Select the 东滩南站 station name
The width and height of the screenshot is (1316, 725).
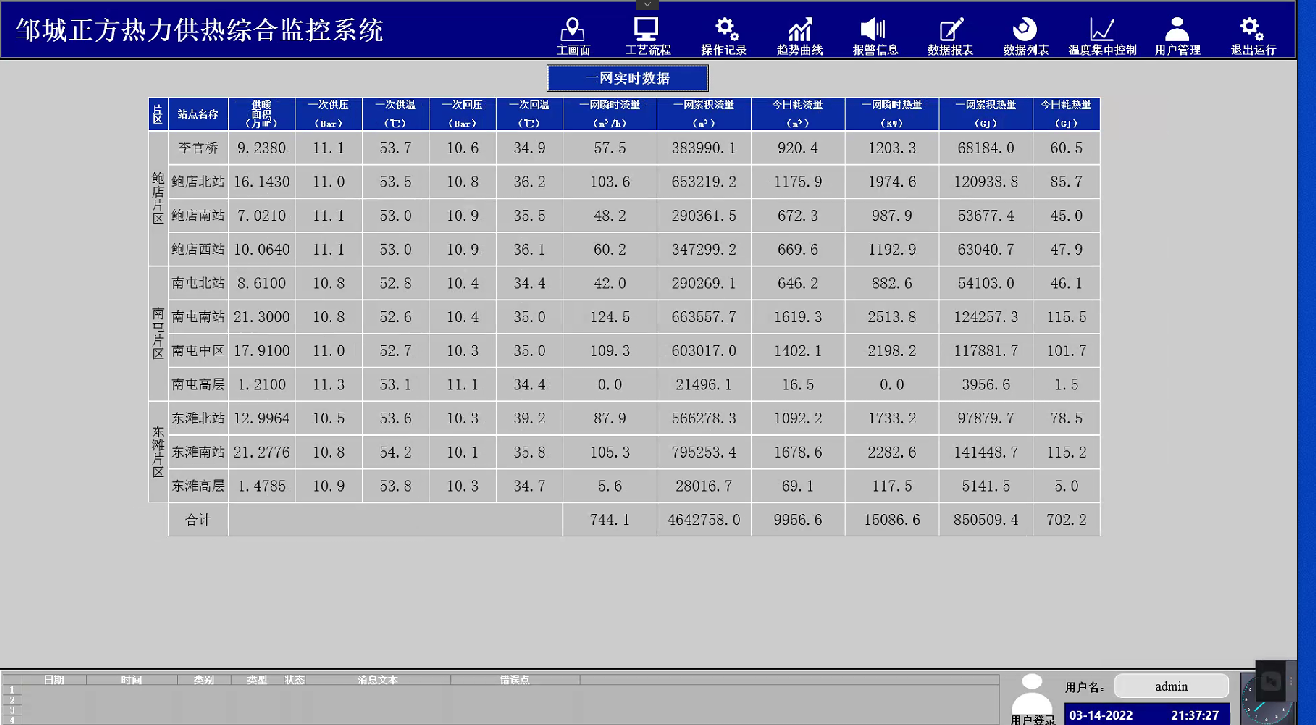tap(198, 453)
